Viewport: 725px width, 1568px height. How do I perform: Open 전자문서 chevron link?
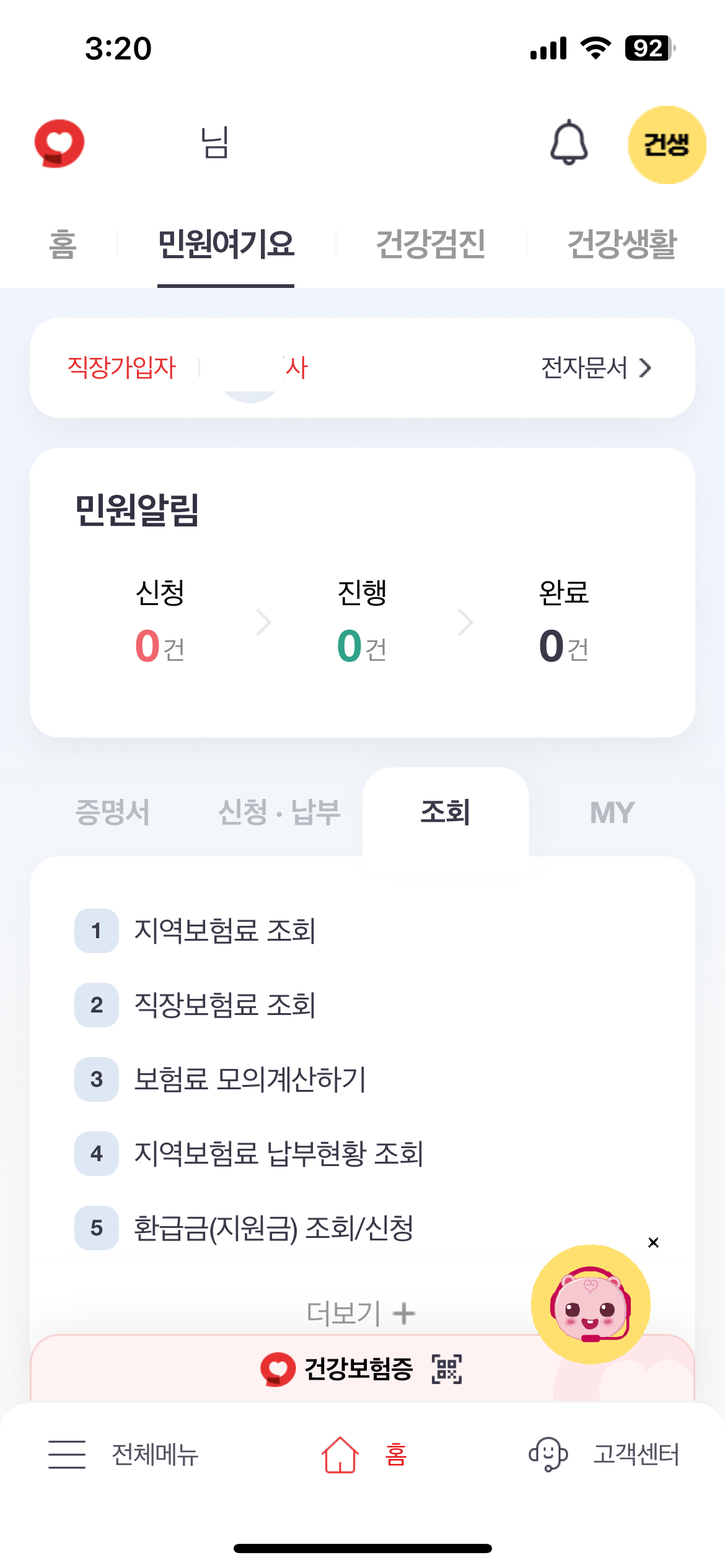[596, 368]
